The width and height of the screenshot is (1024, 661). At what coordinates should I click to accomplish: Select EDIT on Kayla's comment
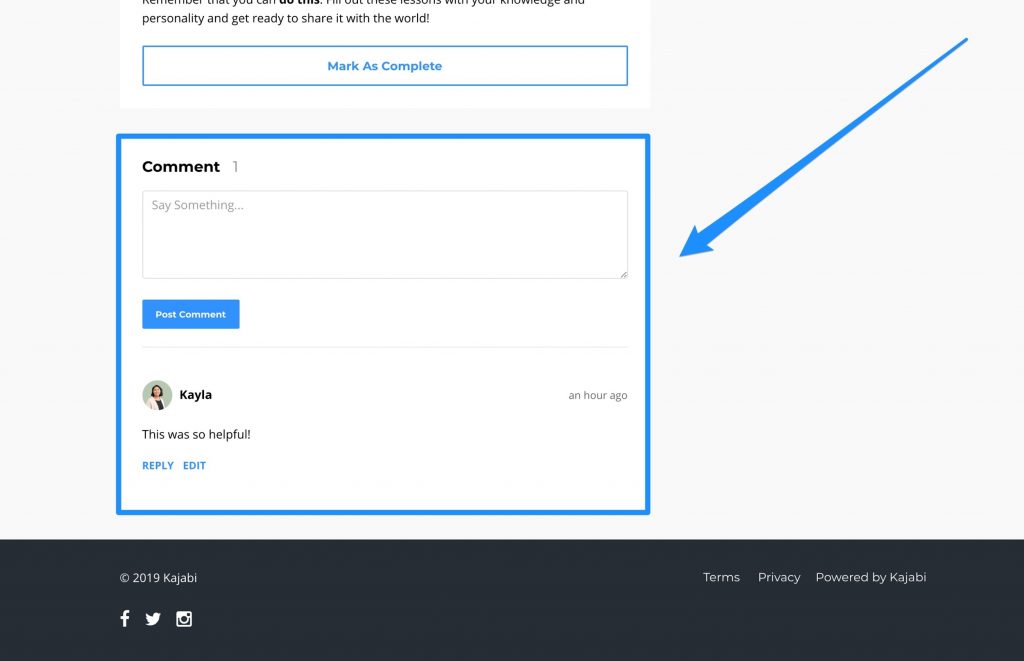[194, 466]
